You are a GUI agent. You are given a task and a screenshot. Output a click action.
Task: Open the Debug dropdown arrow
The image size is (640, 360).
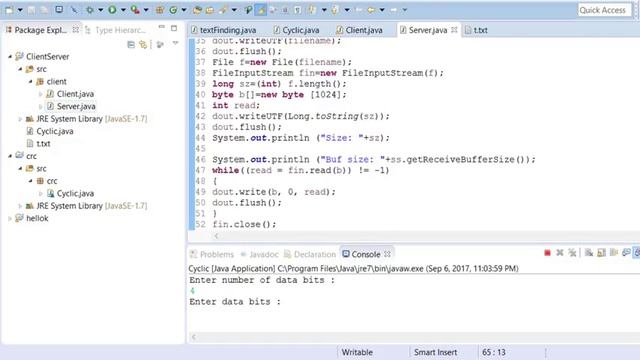tap(100, 10)
